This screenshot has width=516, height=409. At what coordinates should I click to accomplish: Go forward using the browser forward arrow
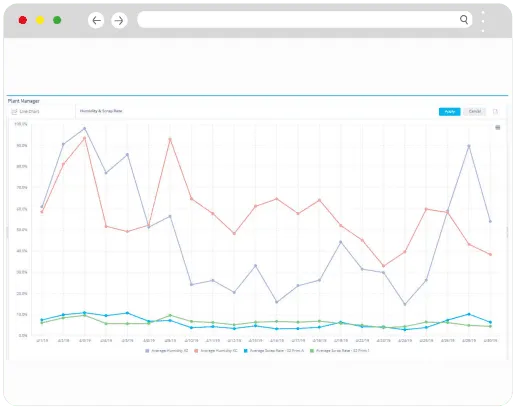[119, 20]
